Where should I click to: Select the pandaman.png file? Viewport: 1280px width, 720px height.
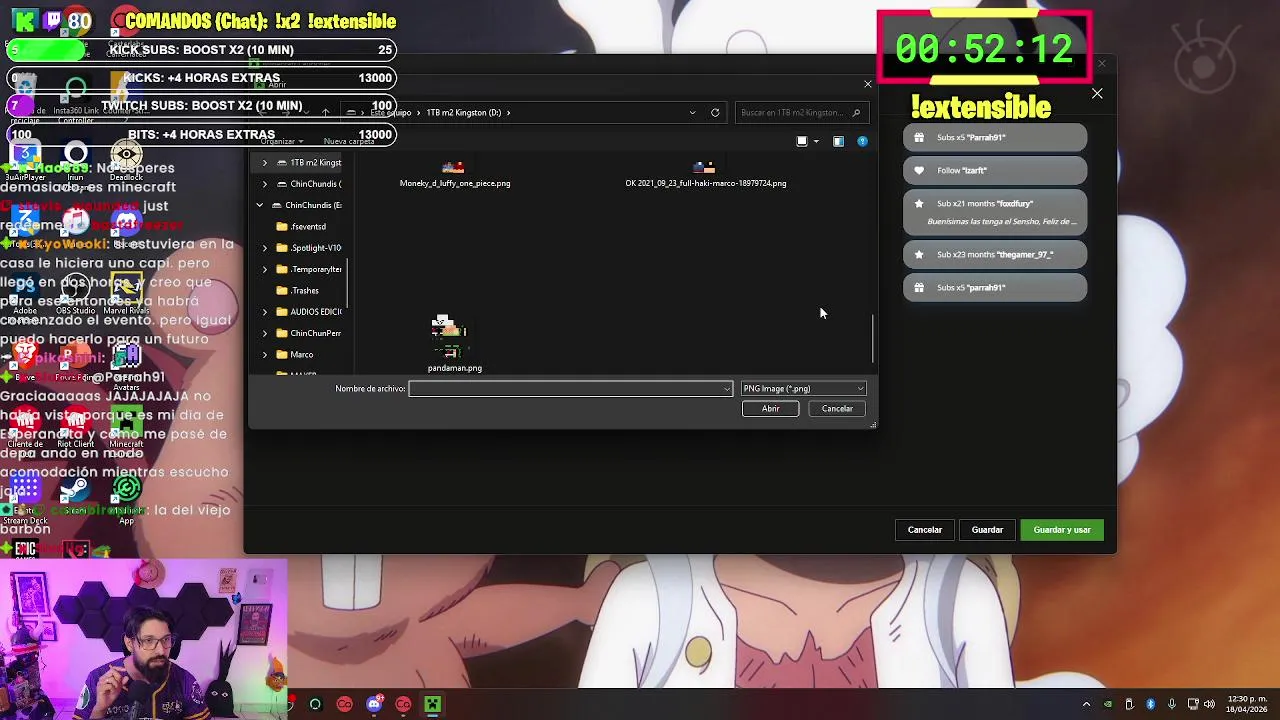click(x=455, y=344)
